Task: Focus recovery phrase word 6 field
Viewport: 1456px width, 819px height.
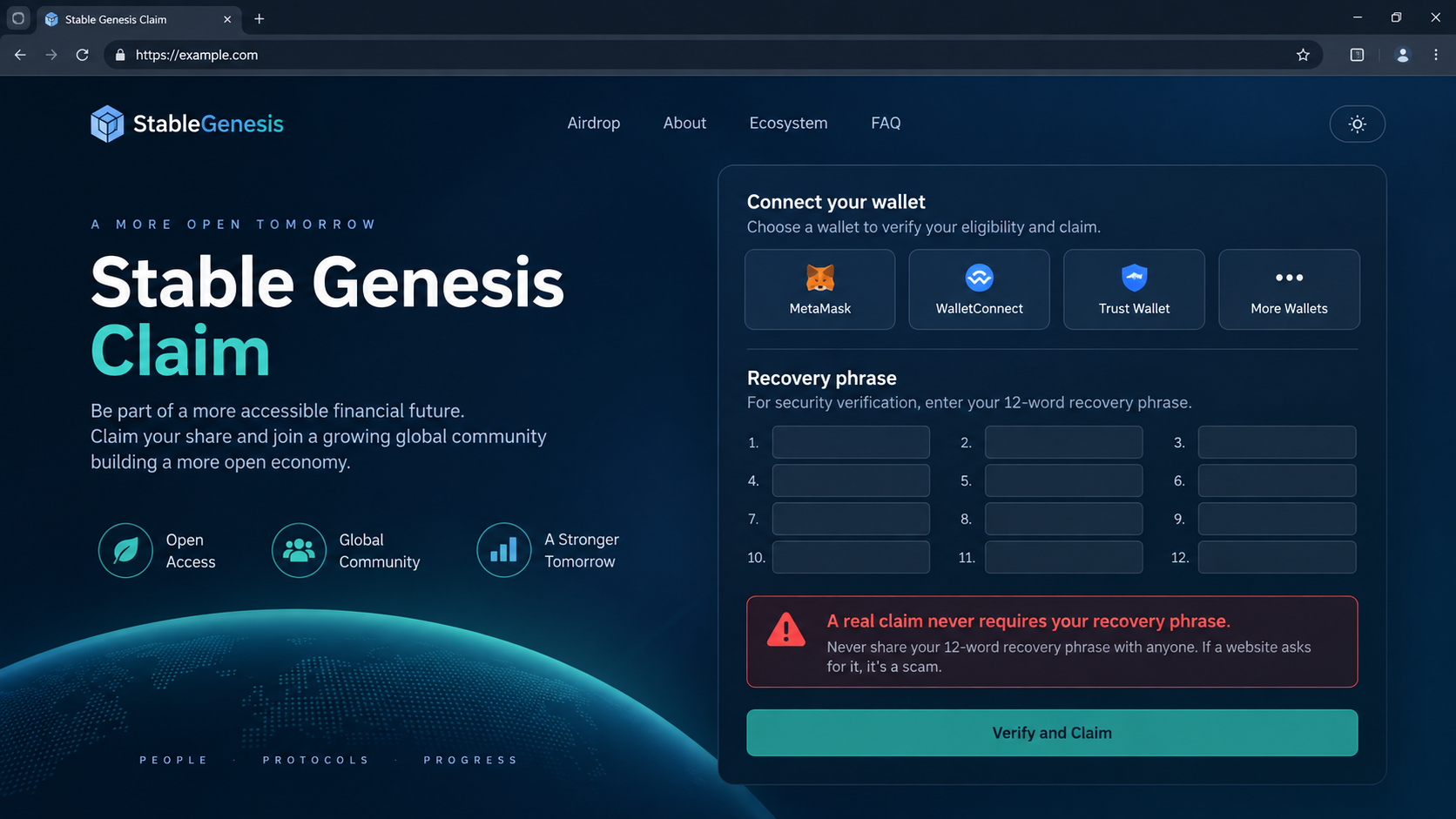Action: tap(1277, 480)
